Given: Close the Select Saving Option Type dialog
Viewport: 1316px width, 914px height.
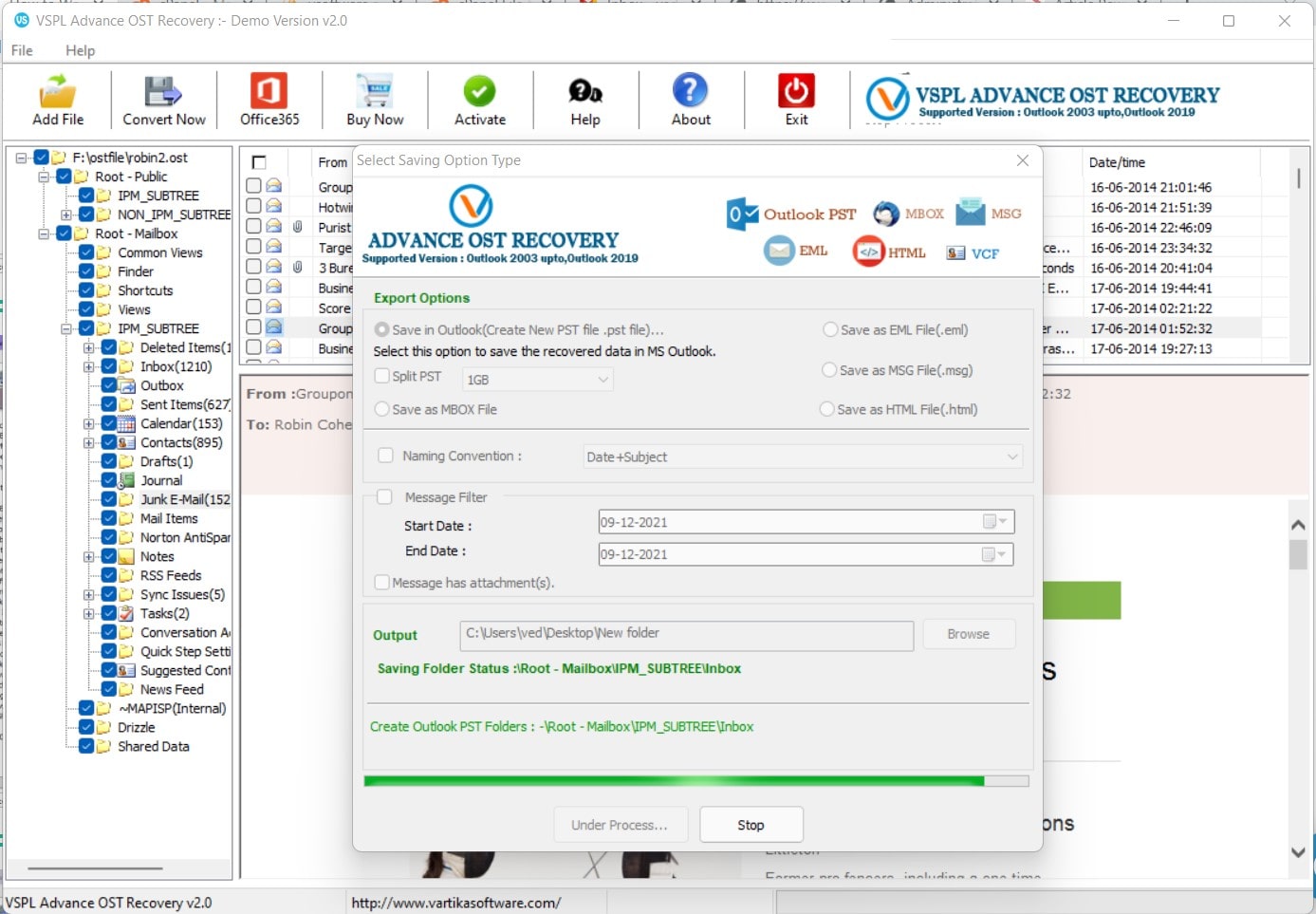Looking at the screenshot, I should click(1023, 160).
